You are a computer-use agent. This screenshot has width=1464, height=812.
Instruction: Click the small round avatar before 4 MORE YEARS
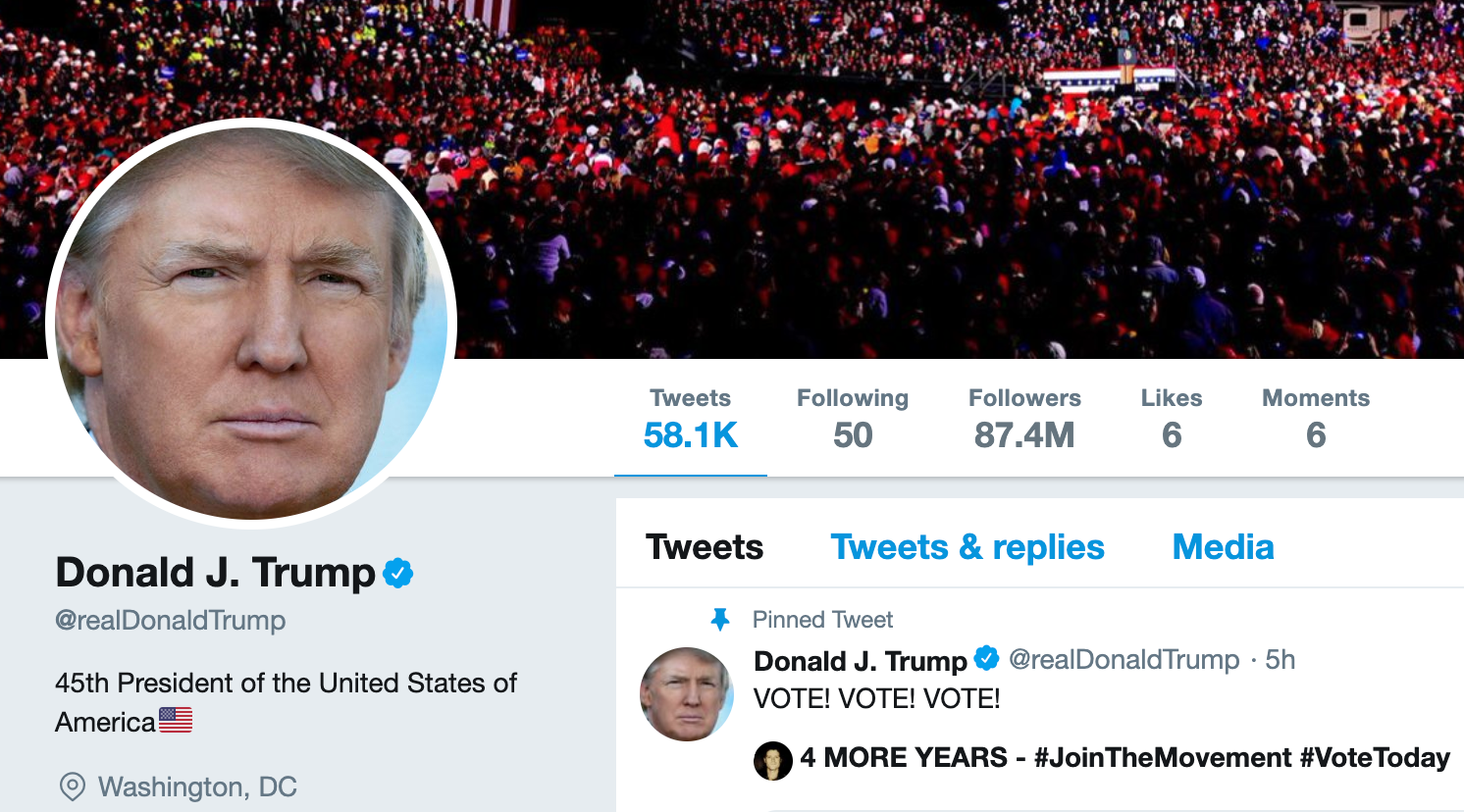click(773, 760)
